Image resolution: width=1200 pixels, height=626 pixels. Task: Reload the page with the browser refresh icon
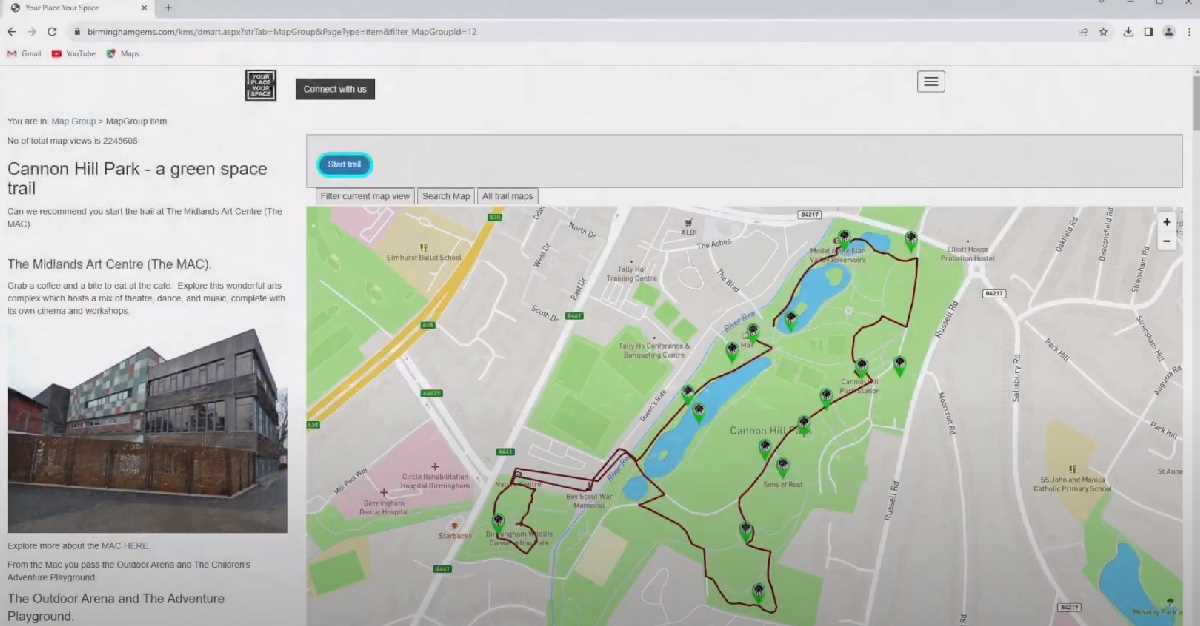click(52, 32)
